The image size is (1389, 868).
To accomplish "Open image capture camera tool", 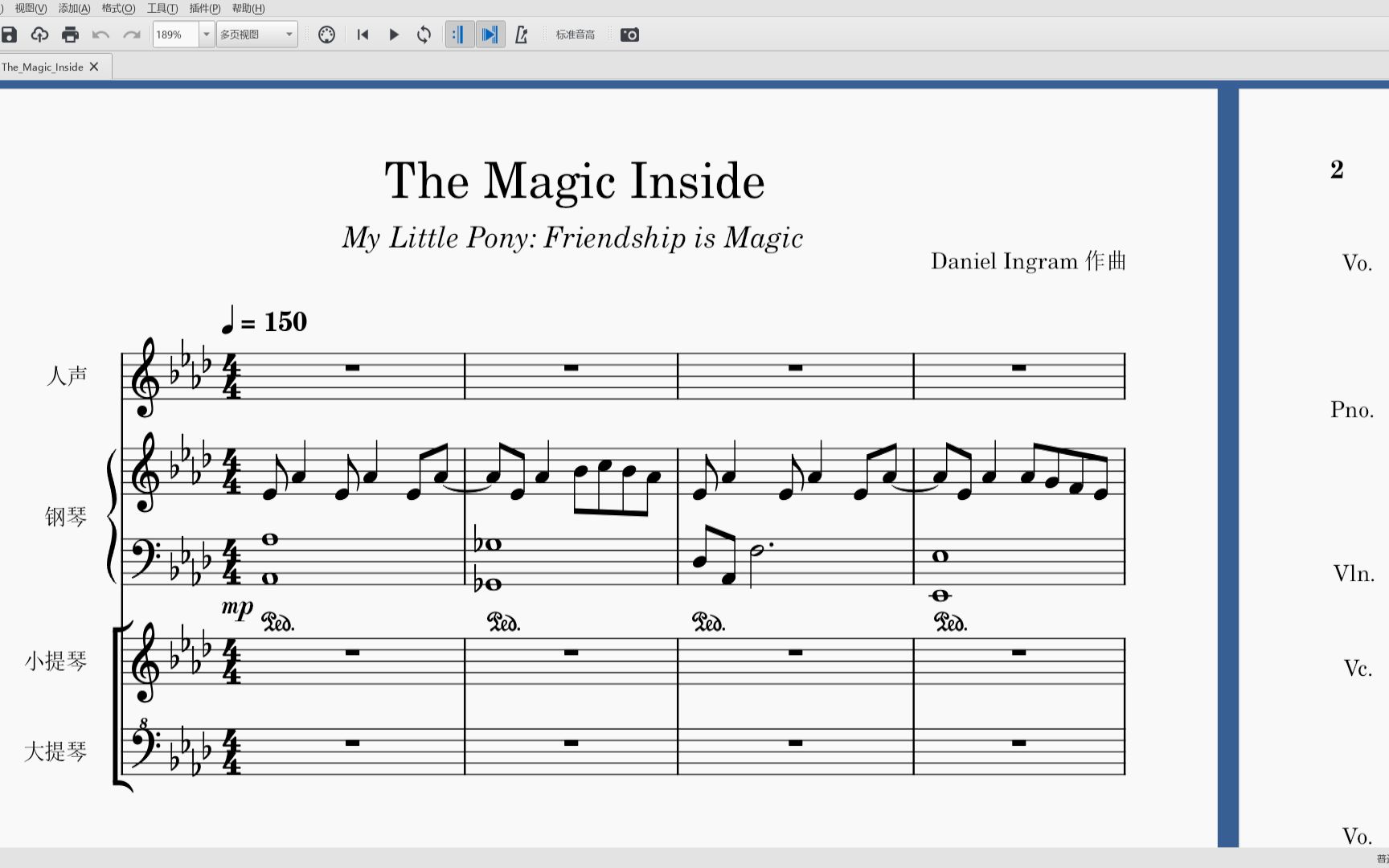I will pos(630,35).
